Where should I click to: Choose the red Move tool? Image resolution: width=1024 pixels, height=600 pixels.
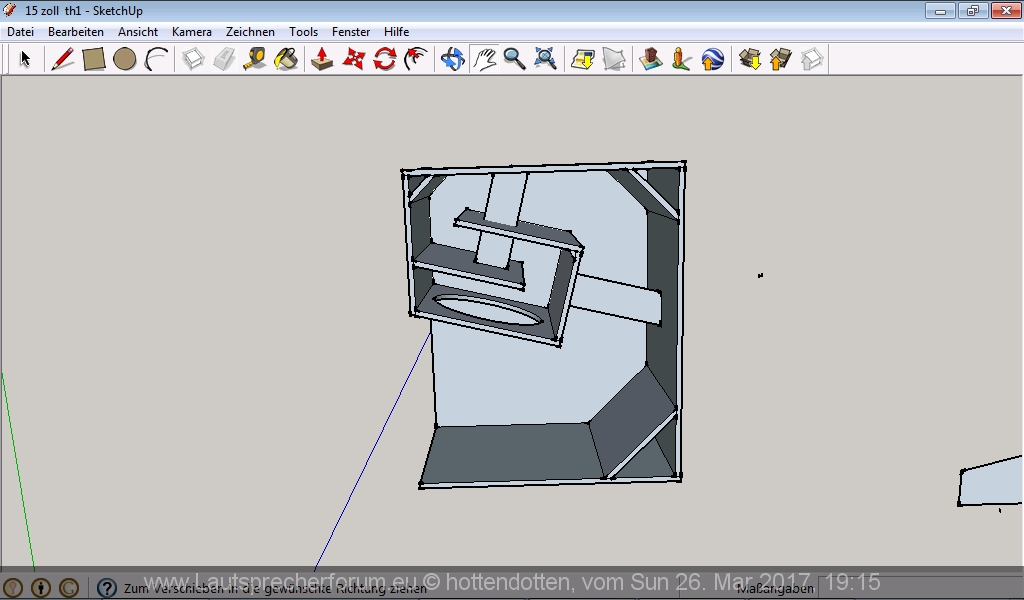coord(354,59)
